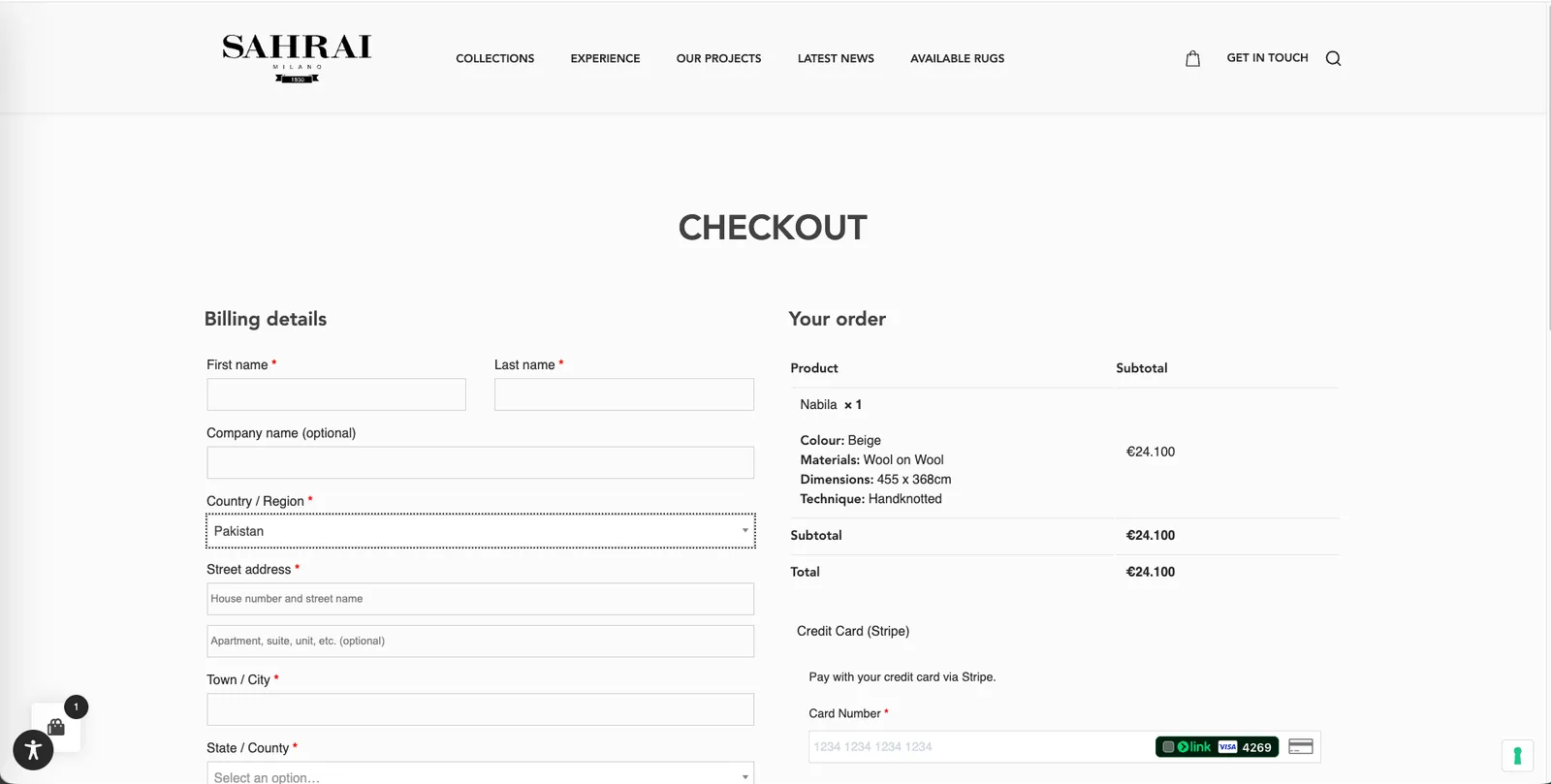Open the floating cart with badge 1

click(57, 726)
